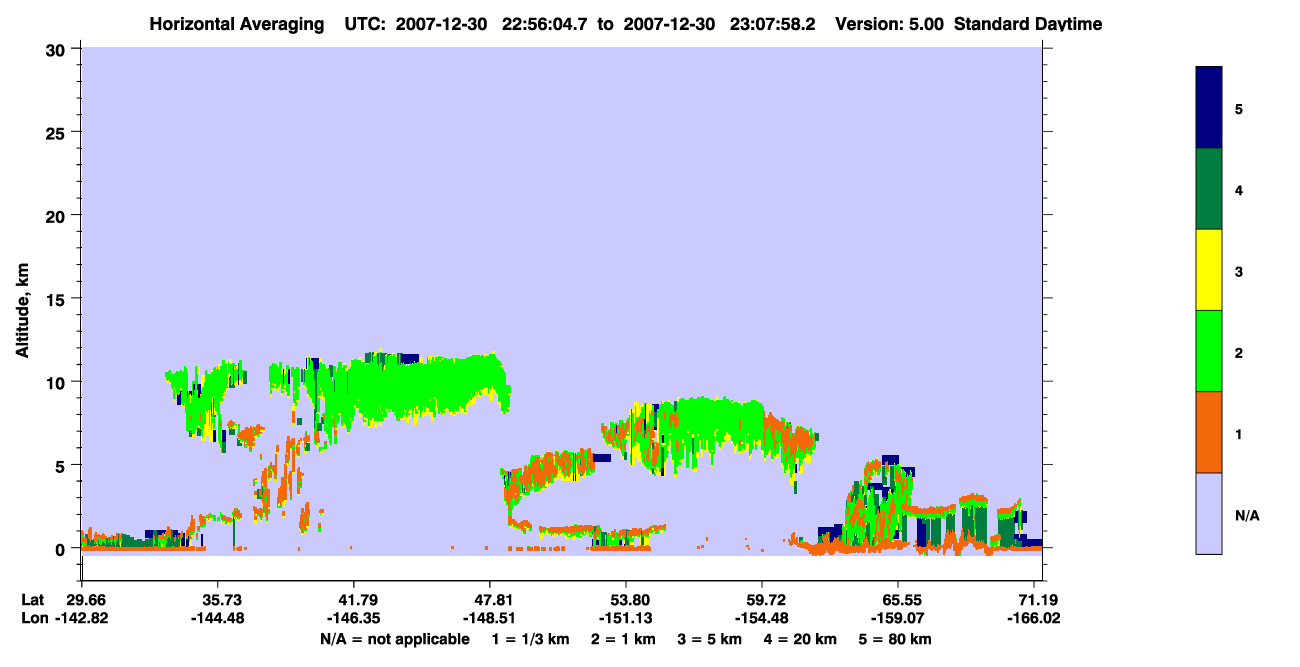Screen dimensions: 1300x667
Task: Click the y-axis tick label 15
Action: pos(58,299)
